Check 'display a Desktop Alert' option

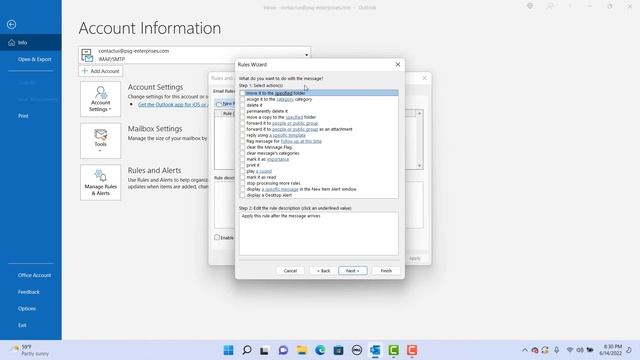pos(242,195)
